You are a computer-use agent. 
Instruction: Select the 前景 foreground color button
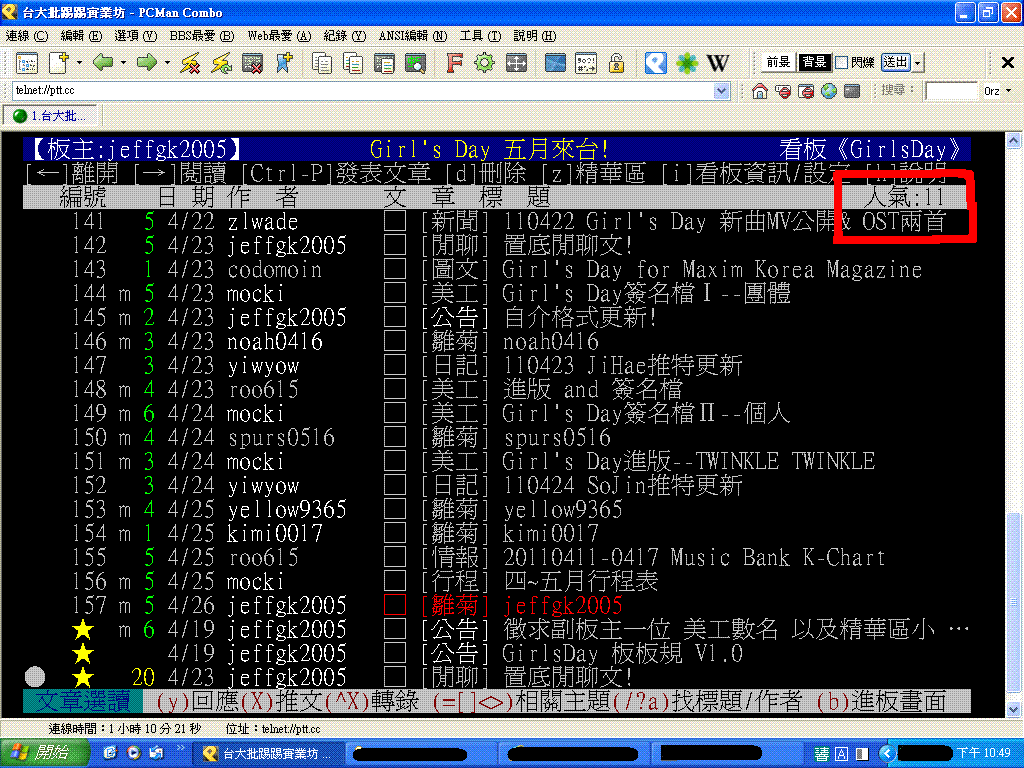tap(778, 62)
